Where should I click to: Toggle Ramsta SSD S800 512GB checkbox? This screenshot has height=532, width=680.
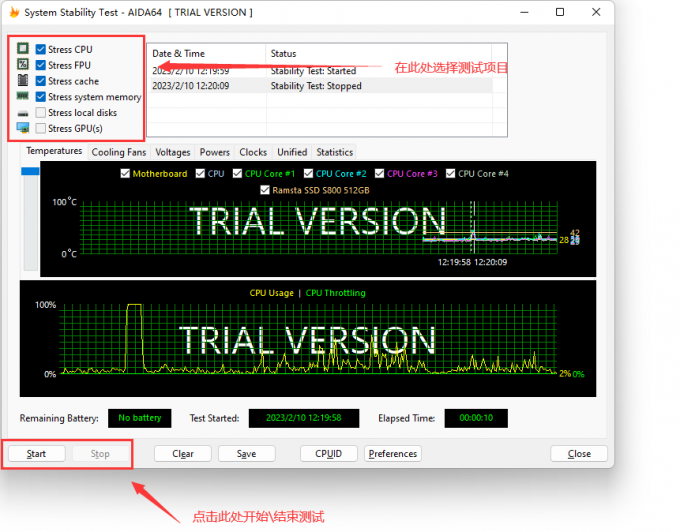click(x=264, y=190)
